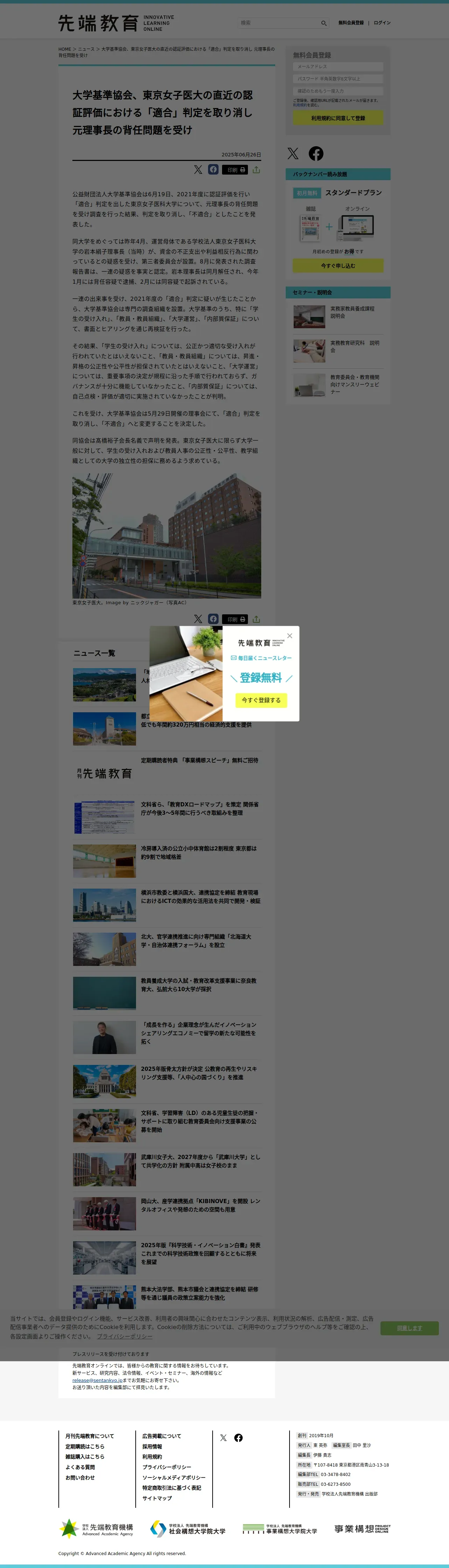Open 教育DXロードマップ news article

click(200, 808)
